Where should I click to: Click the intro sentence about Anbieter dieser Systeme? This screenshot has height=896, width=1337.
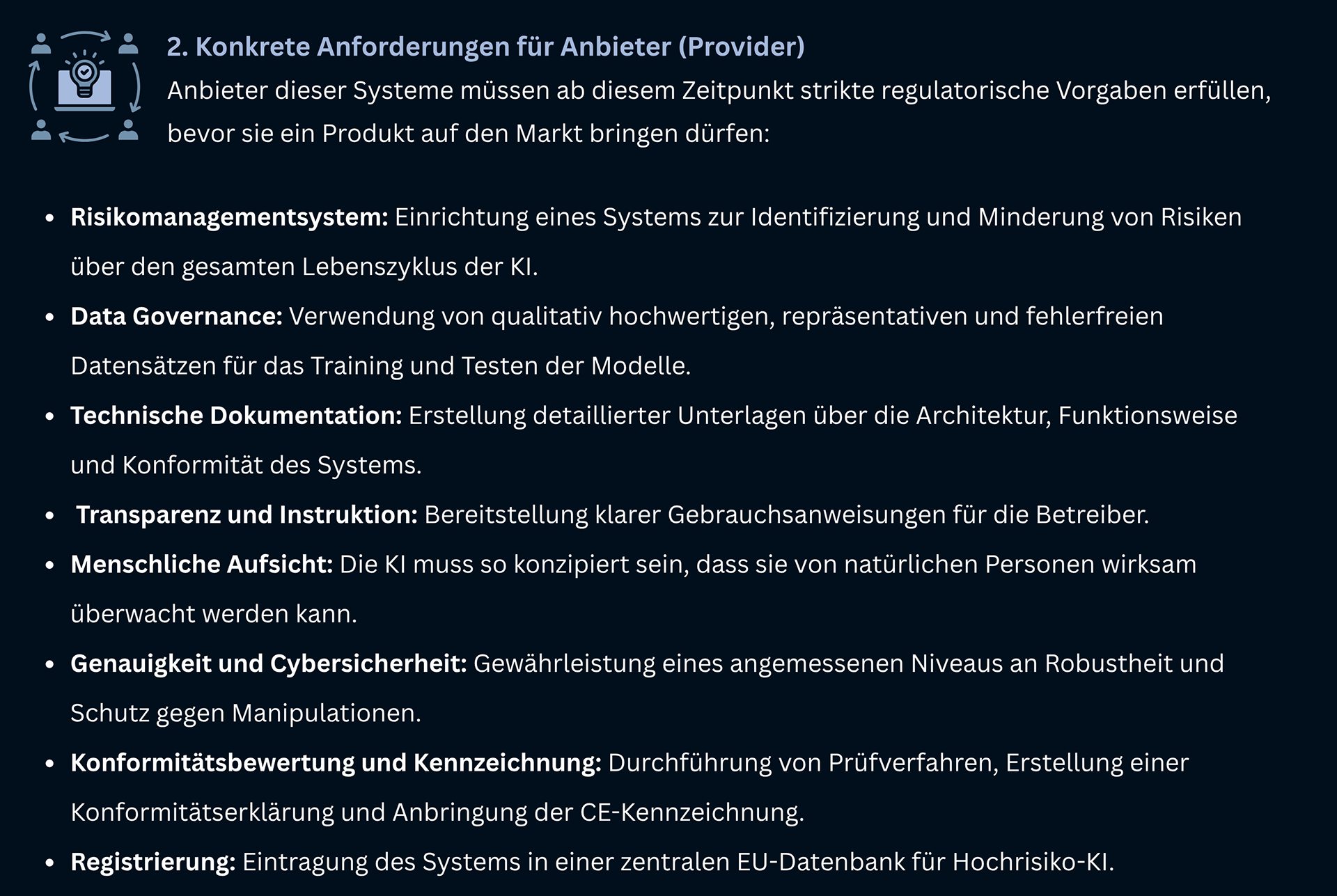tap(719, 112)
